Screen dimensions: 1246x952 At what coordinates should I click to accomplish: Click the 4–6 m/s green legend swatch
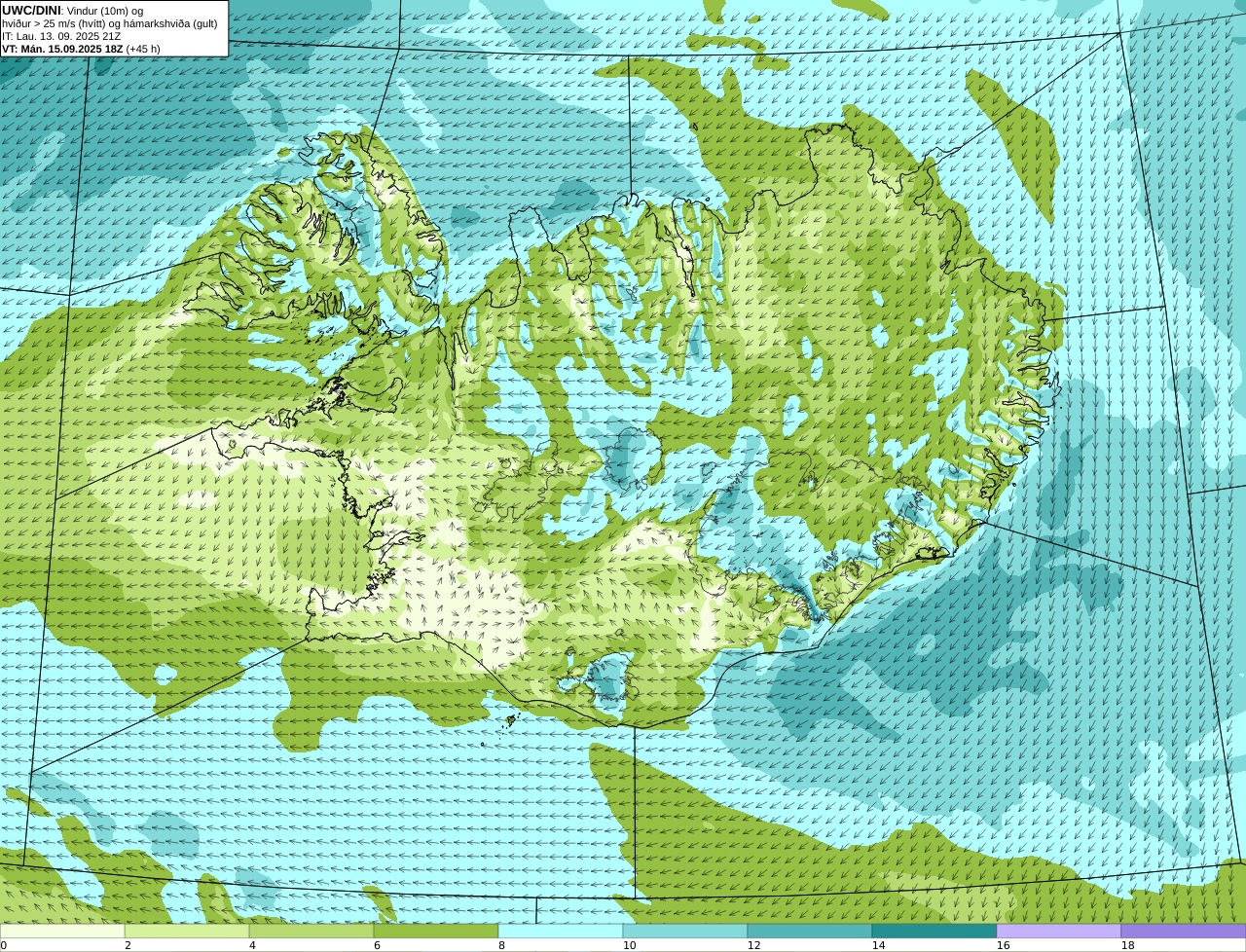tap(311, 931)
